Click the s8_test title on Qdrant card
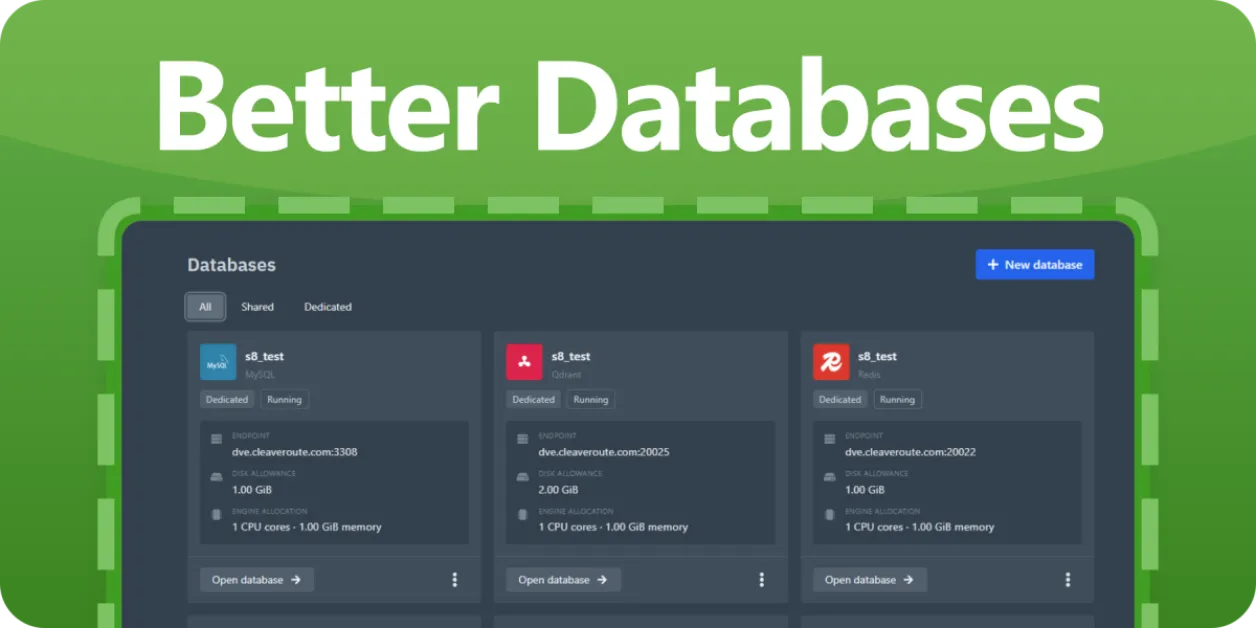The width and height of the screenshot is (1256, 628). click(571, 356)
